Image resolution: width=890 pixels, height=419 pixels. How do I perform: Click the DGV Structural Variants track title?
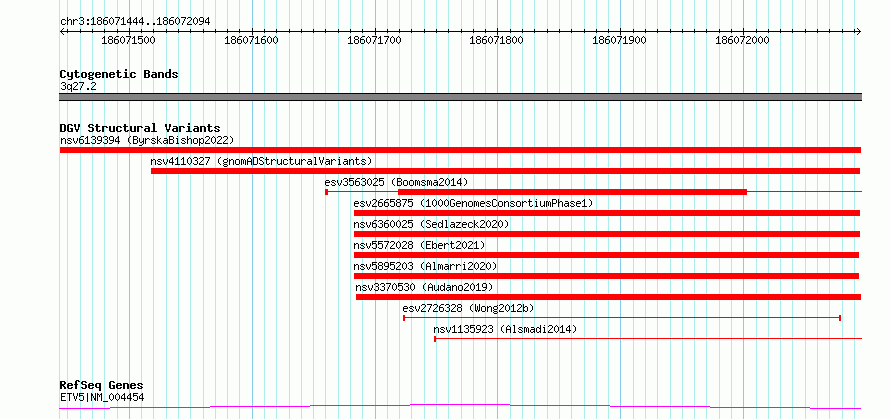pyautogui.click(x=140, y=128)
